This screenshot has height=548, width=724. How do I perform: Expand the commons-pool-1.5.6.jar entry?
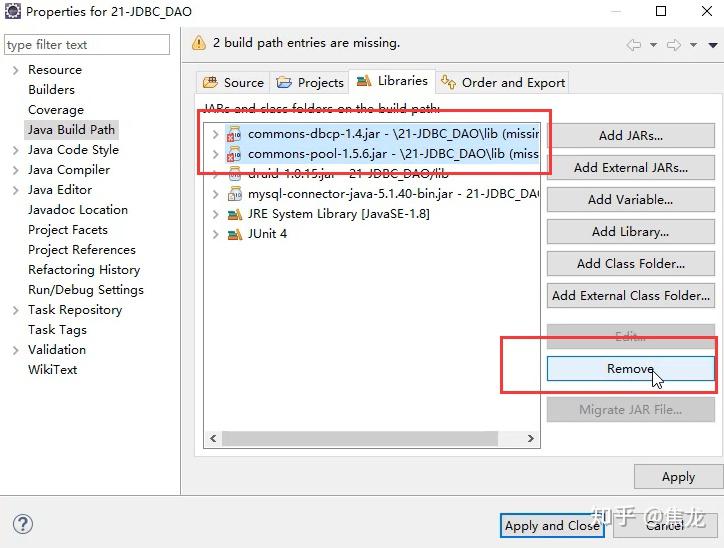(x=215, y=154)
